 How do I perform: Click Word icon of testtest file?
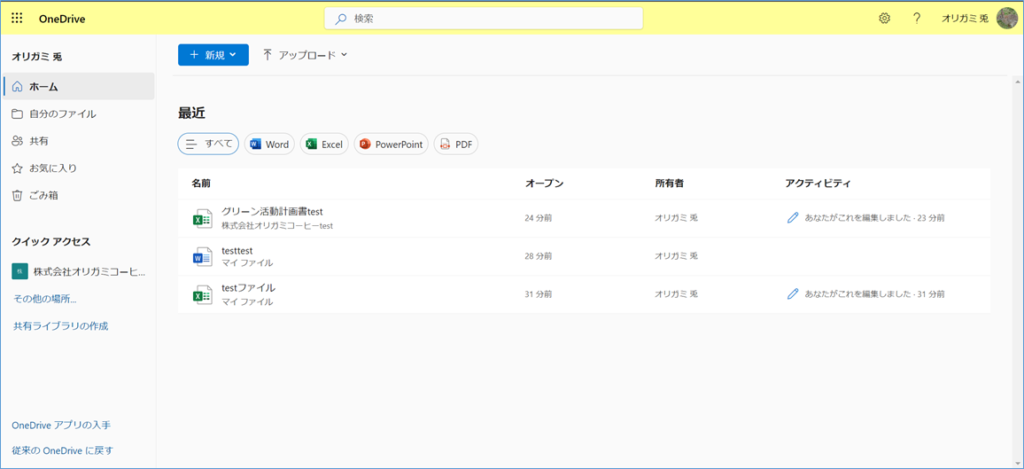click(202, 256)
